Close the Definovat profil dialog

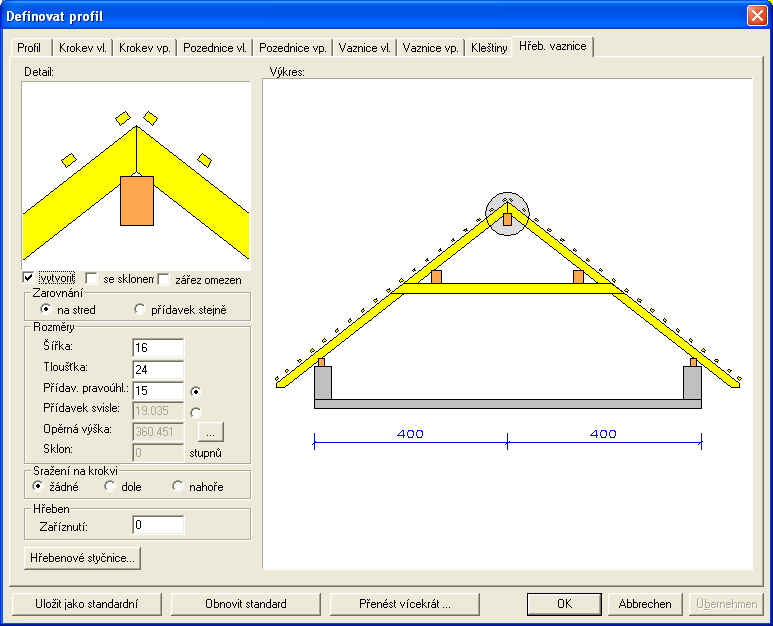click(757, 16)
